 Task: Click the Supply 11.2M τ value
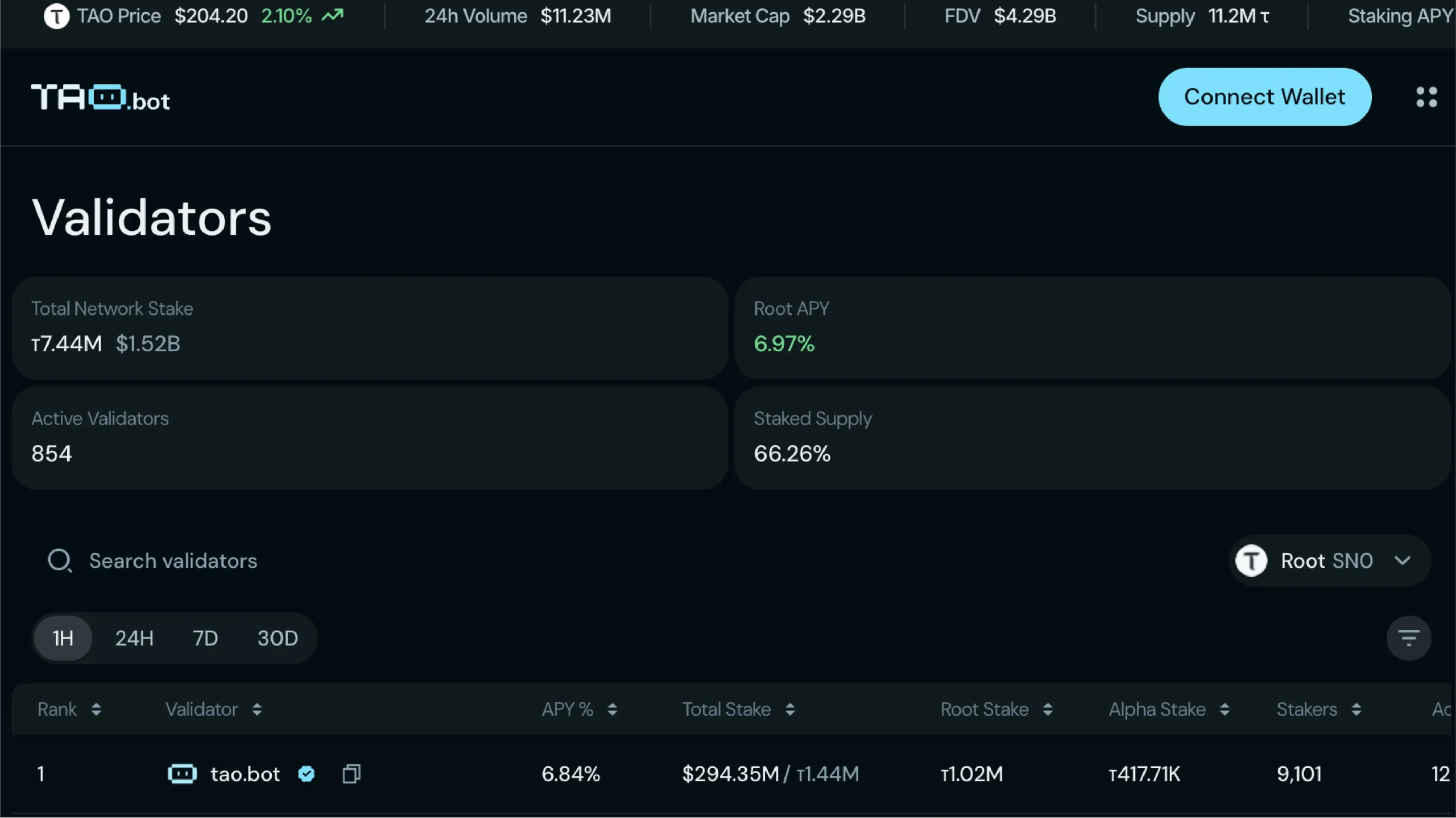pyautogui.click(x=1239, y=16)
